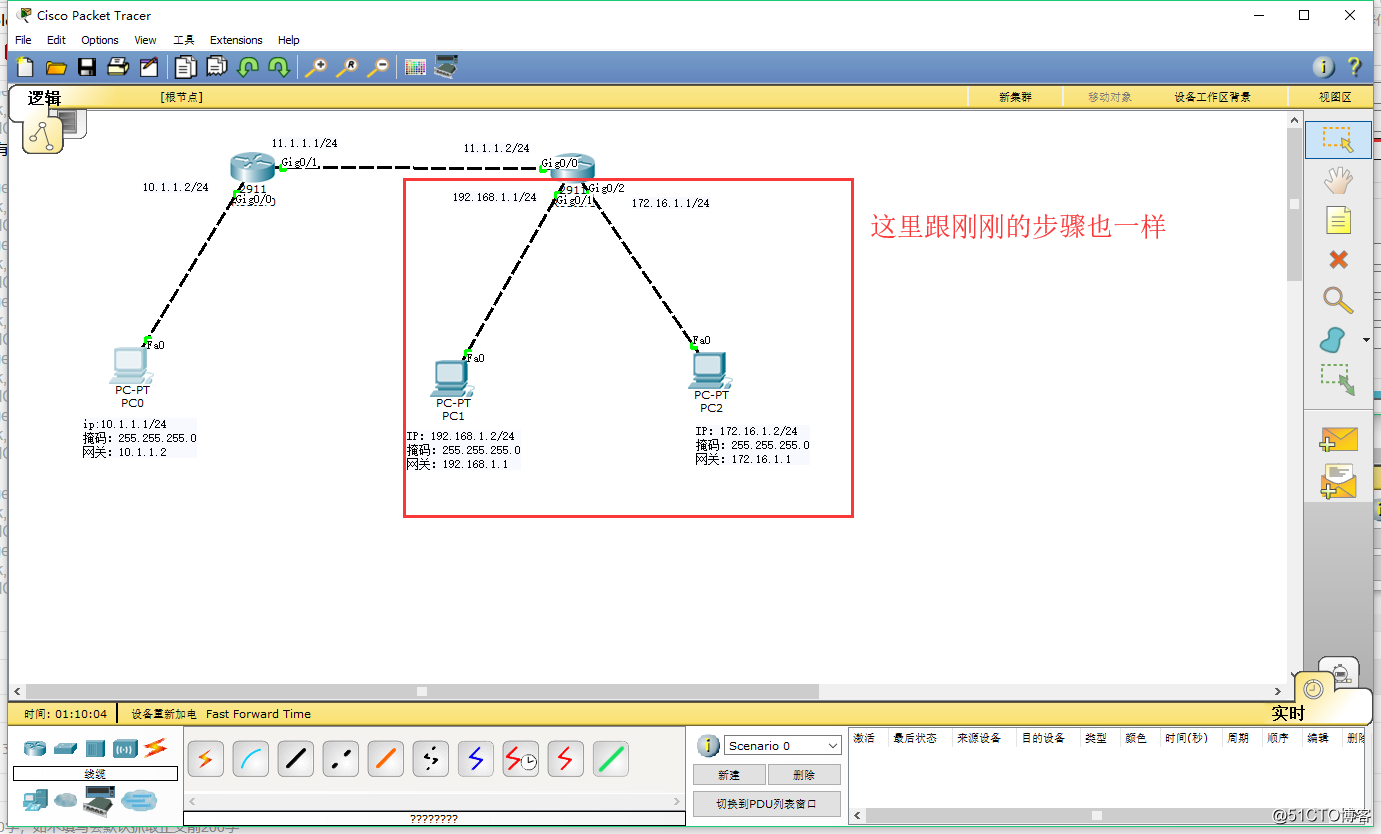The height and width of the screenshot is (834, 1381).
Task: Activate the Select tool in the right panel
Action: point(1338,139)
